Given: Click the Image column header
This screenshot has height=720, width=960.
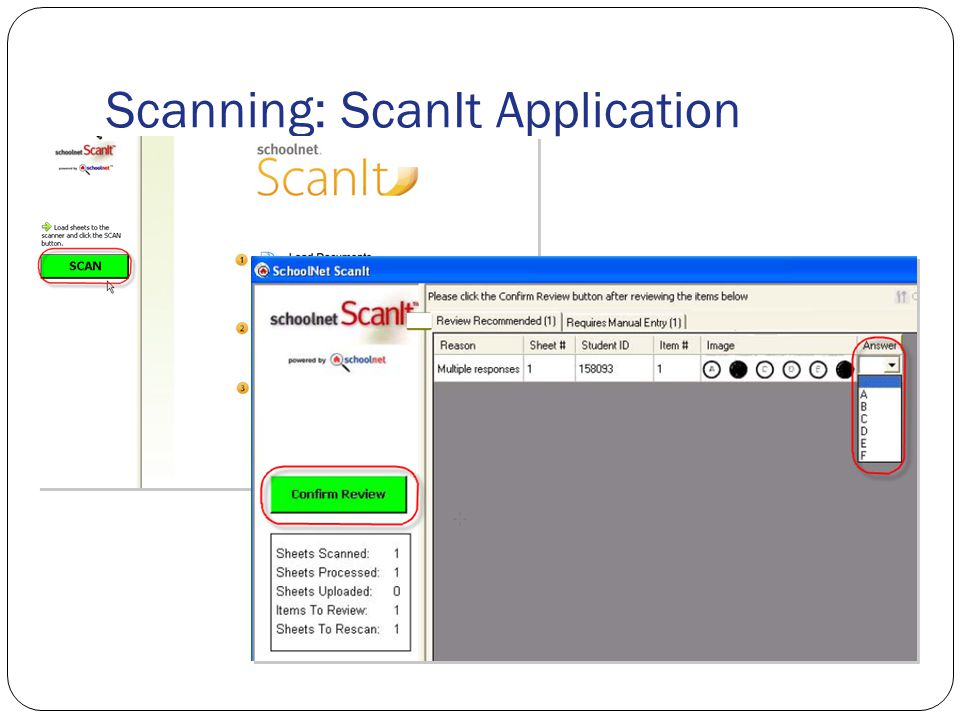Looking at the screenshot, I should tap(778, 345).
